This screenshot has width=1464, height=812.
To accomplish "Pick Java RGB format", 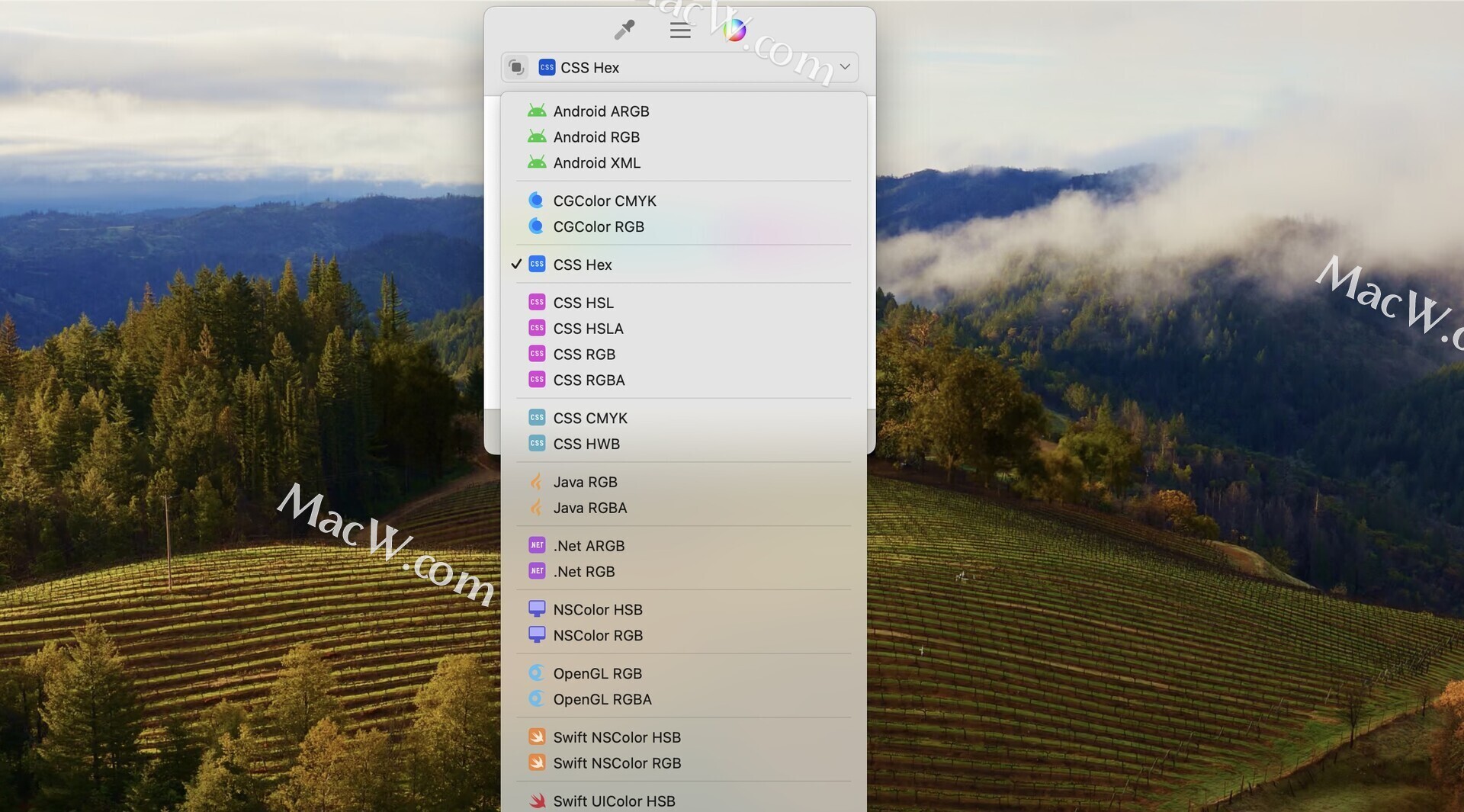I will pyautogui.click(x=683, y=483).
